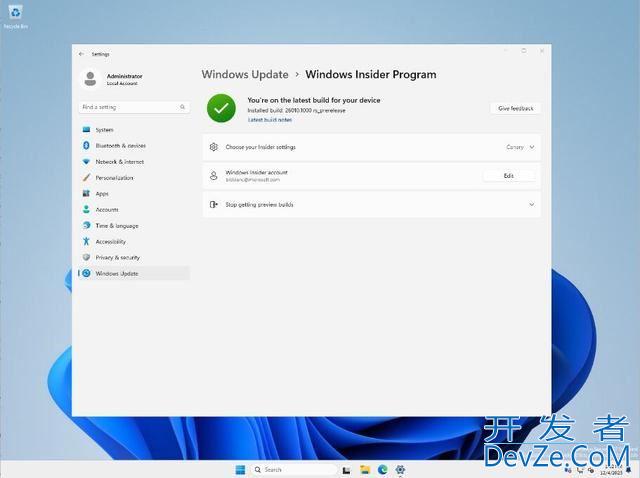Click the search magnifier in Find a setting
The image size is (640, 478).
(182, 107)
